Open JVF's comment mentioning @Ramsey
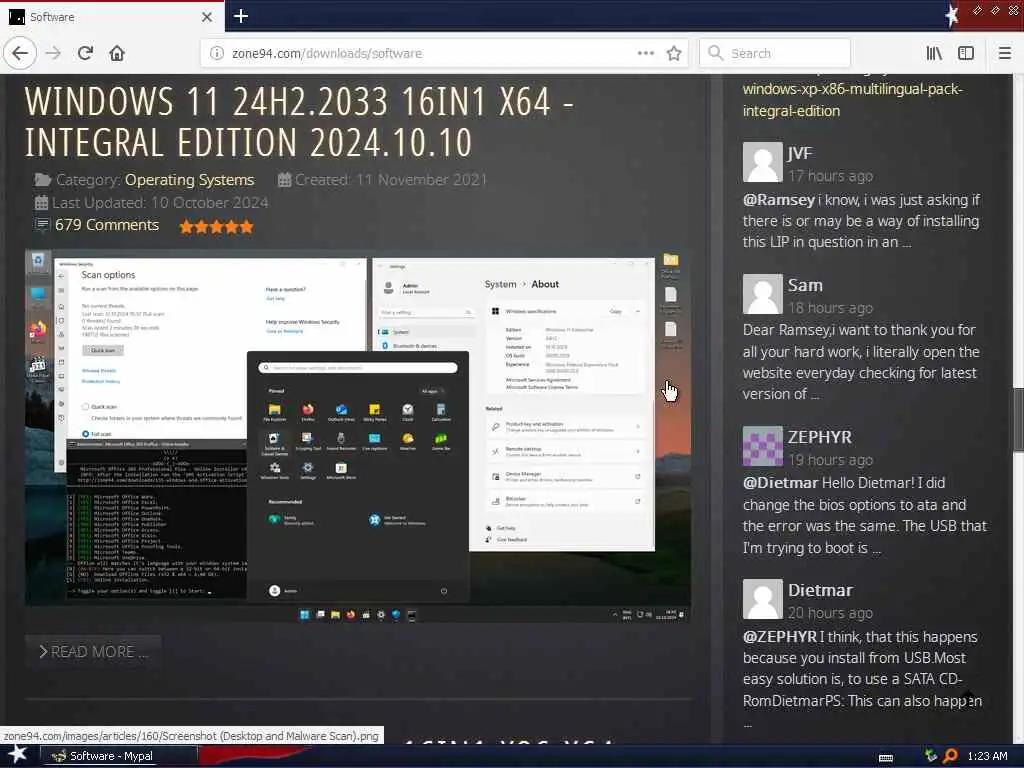Image resolution: width=1024 pixels, height=768 pixels. pos(861,221)
